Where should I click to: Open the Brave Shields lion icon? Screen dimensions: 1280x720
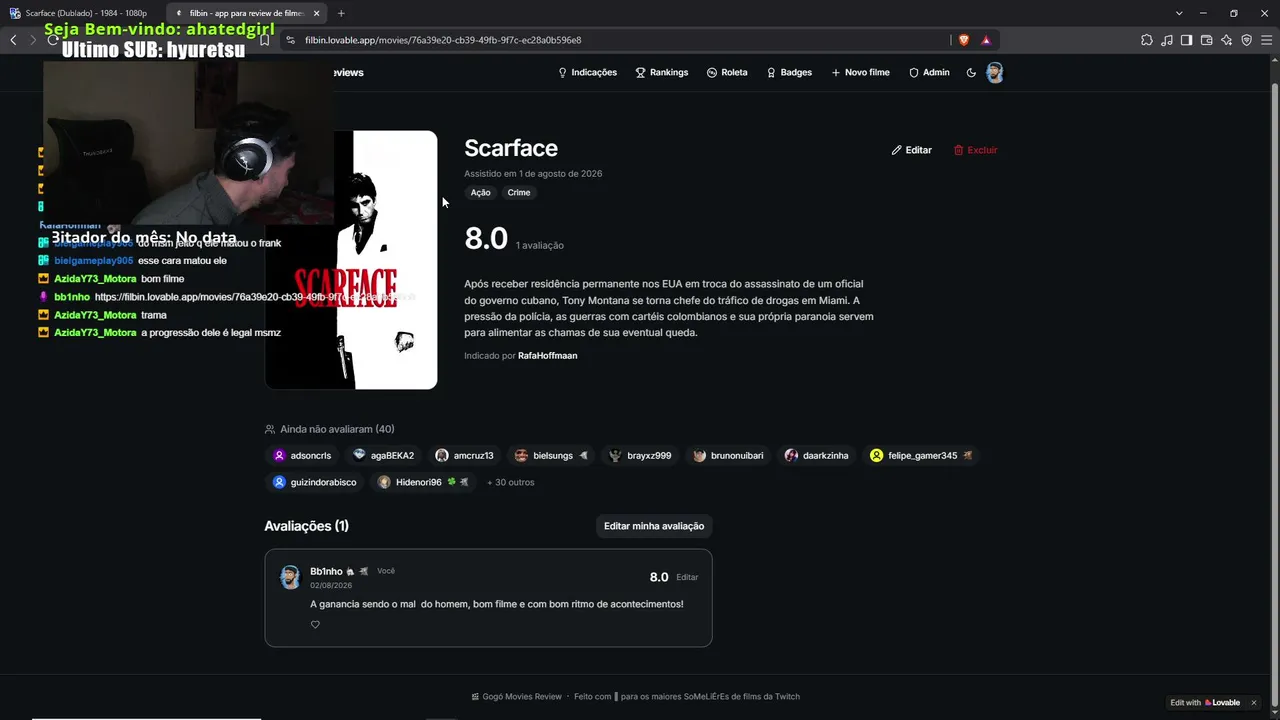click(x=964, y=40)
